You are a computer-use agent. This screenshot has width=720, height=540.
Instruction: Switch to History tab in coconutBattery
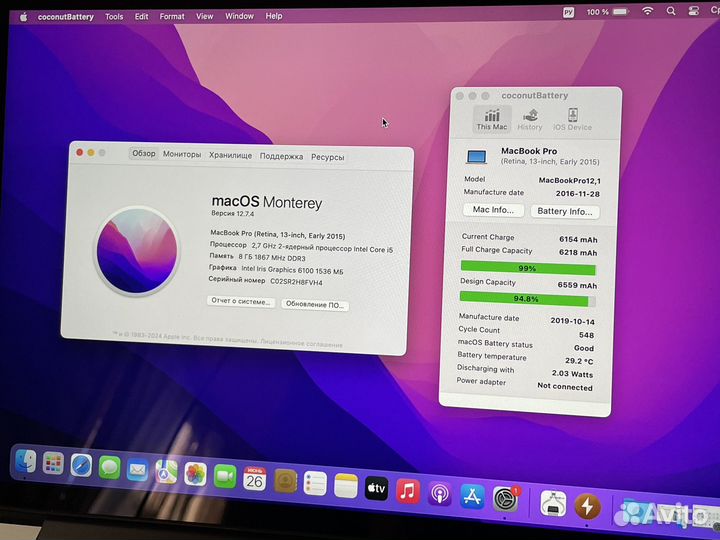(x=530, y=120)
